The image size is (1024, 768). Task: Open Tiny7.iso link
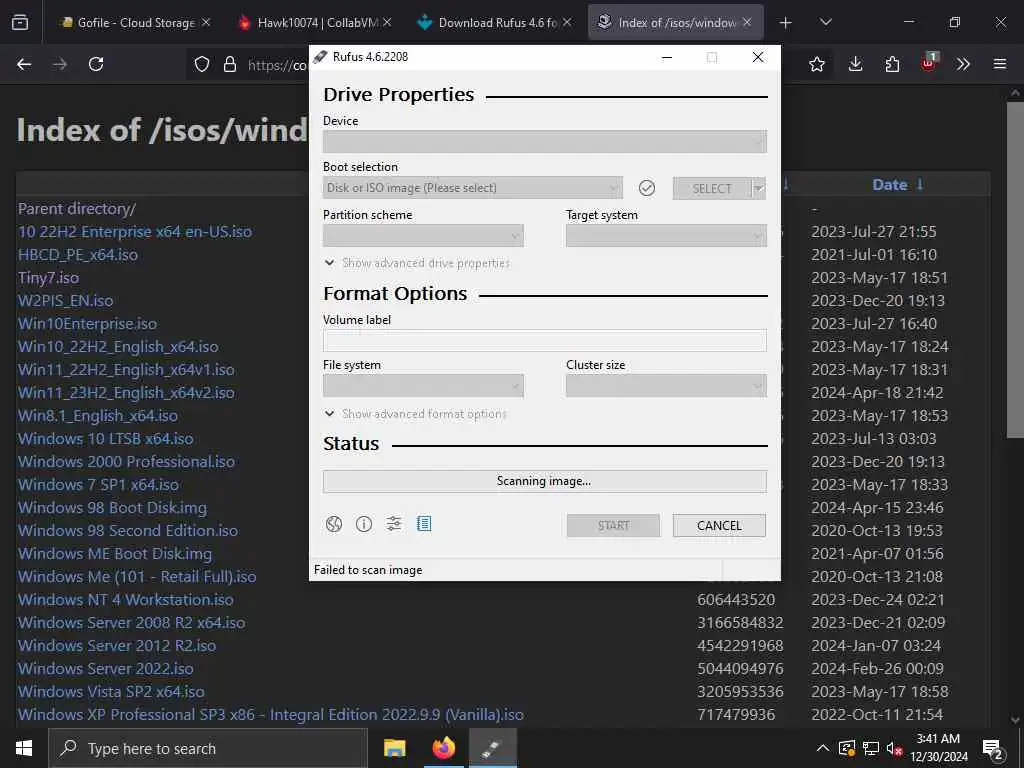pos(48,278)
